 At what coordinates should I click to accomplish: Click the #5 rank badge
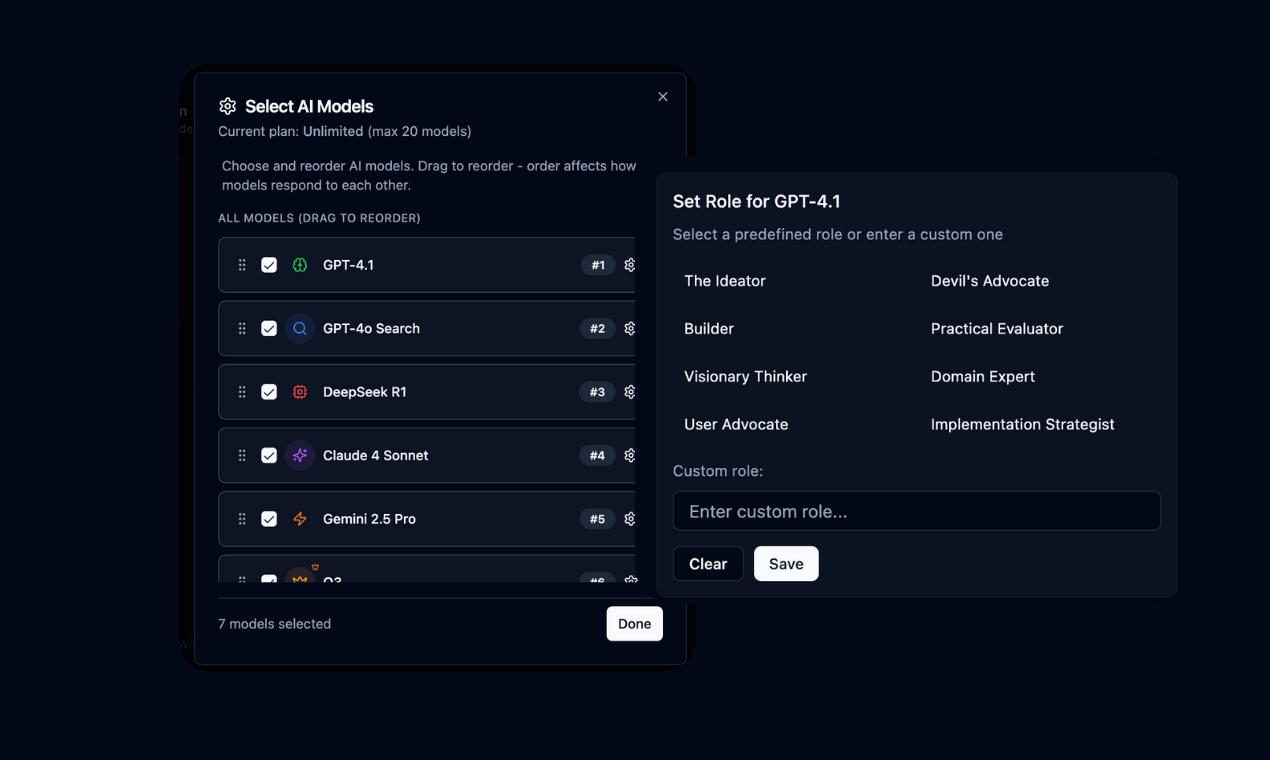pyautogui.click(x=597, y=519)
